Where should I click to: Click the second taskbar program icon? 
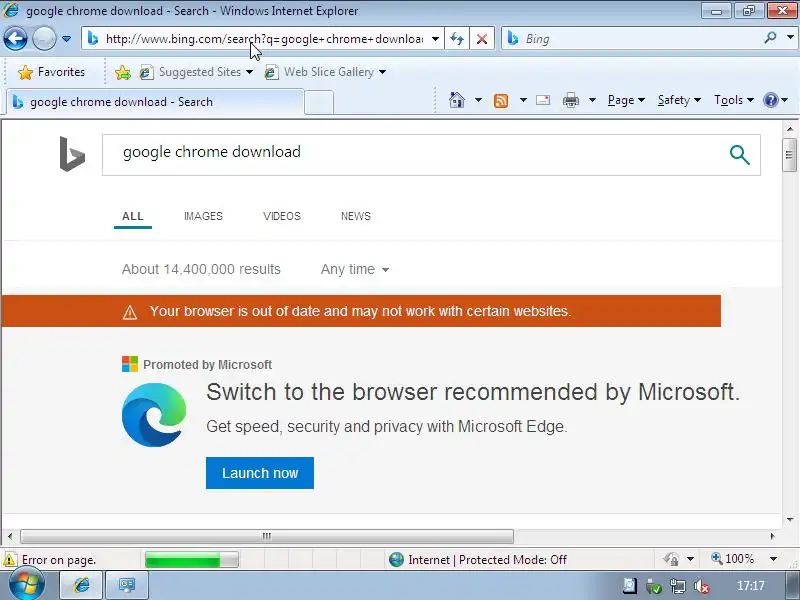pos(127,585)
